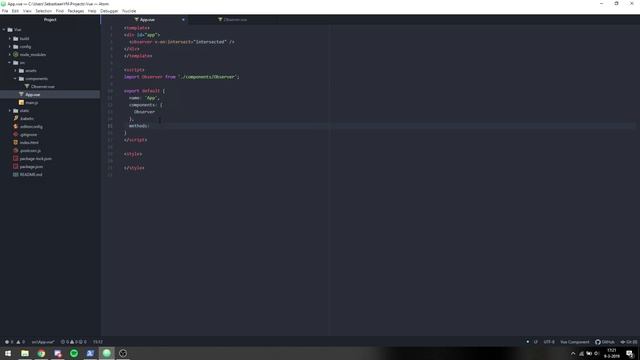Image resolution: width=640 pixels, height=360 pixels.
Task: Click the file path in status bar
Action: (43, 342)
